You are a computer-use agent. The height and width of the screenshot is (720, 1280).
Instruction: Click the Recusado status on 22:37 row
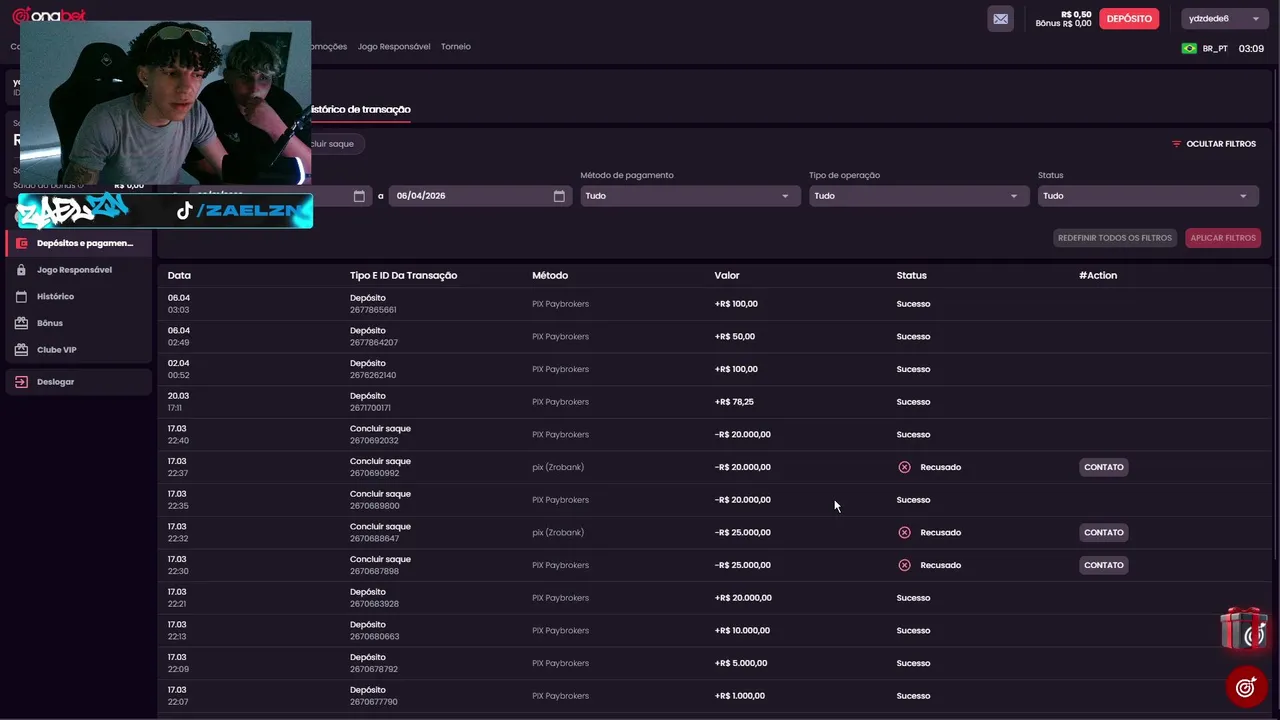tap(940, 467)
